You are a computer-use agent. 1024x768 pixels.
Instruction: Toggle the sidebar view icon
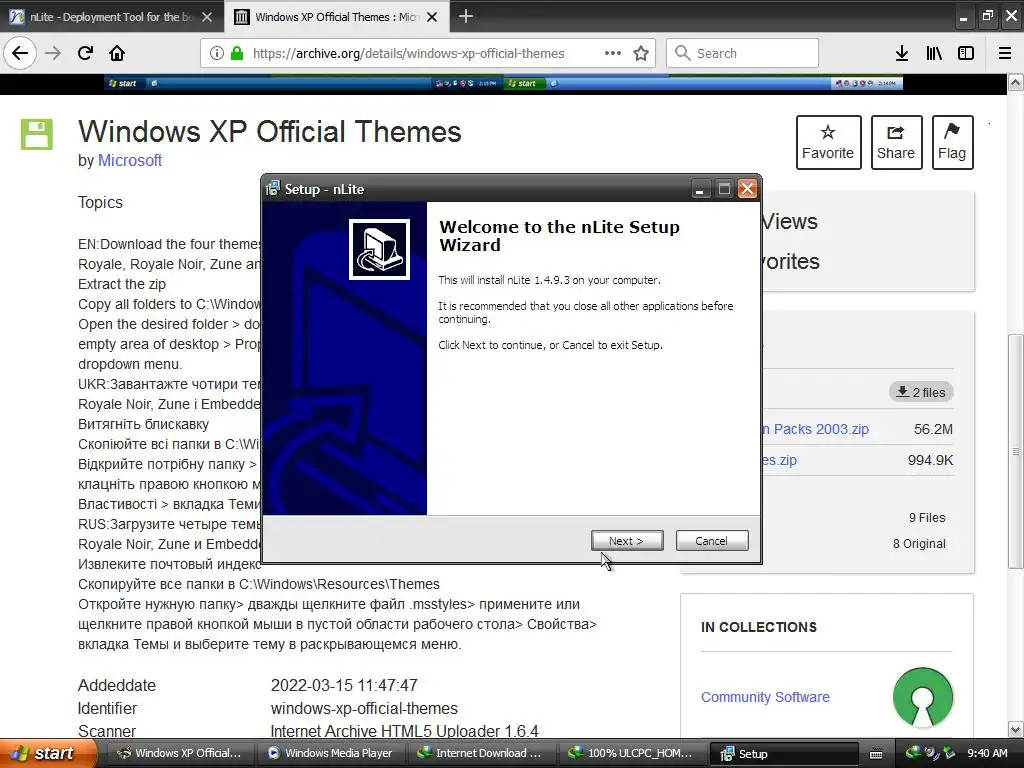tap(966, 54)
